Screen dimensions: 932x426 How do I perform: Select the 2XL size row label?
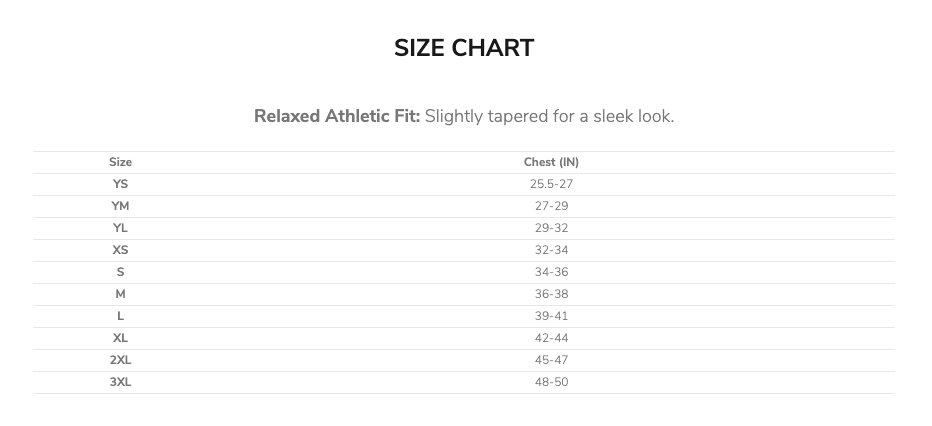pos(120,360)
